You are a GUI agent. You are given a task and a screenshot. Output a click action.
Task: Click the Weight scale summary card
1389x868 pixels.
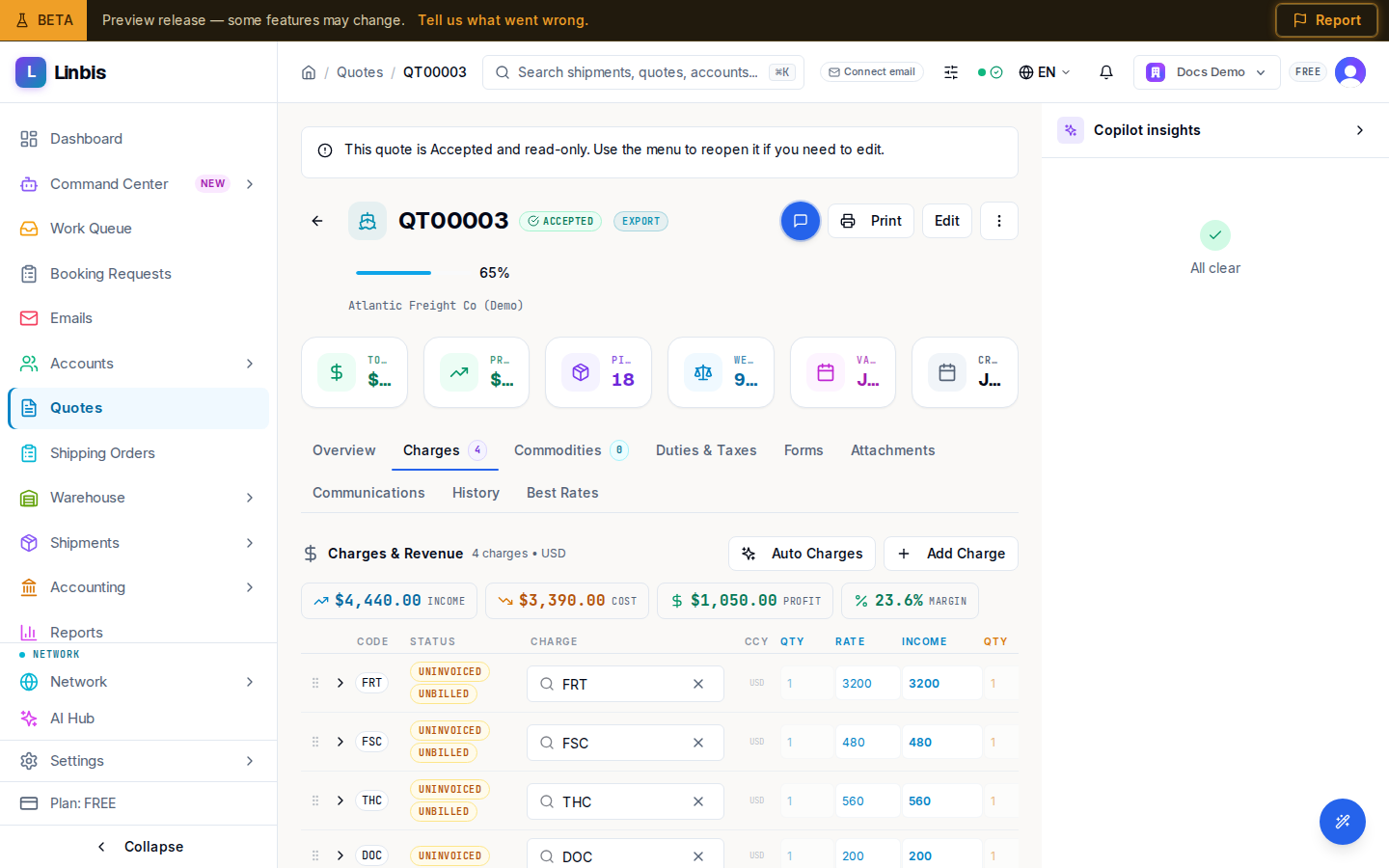(722, 372)
